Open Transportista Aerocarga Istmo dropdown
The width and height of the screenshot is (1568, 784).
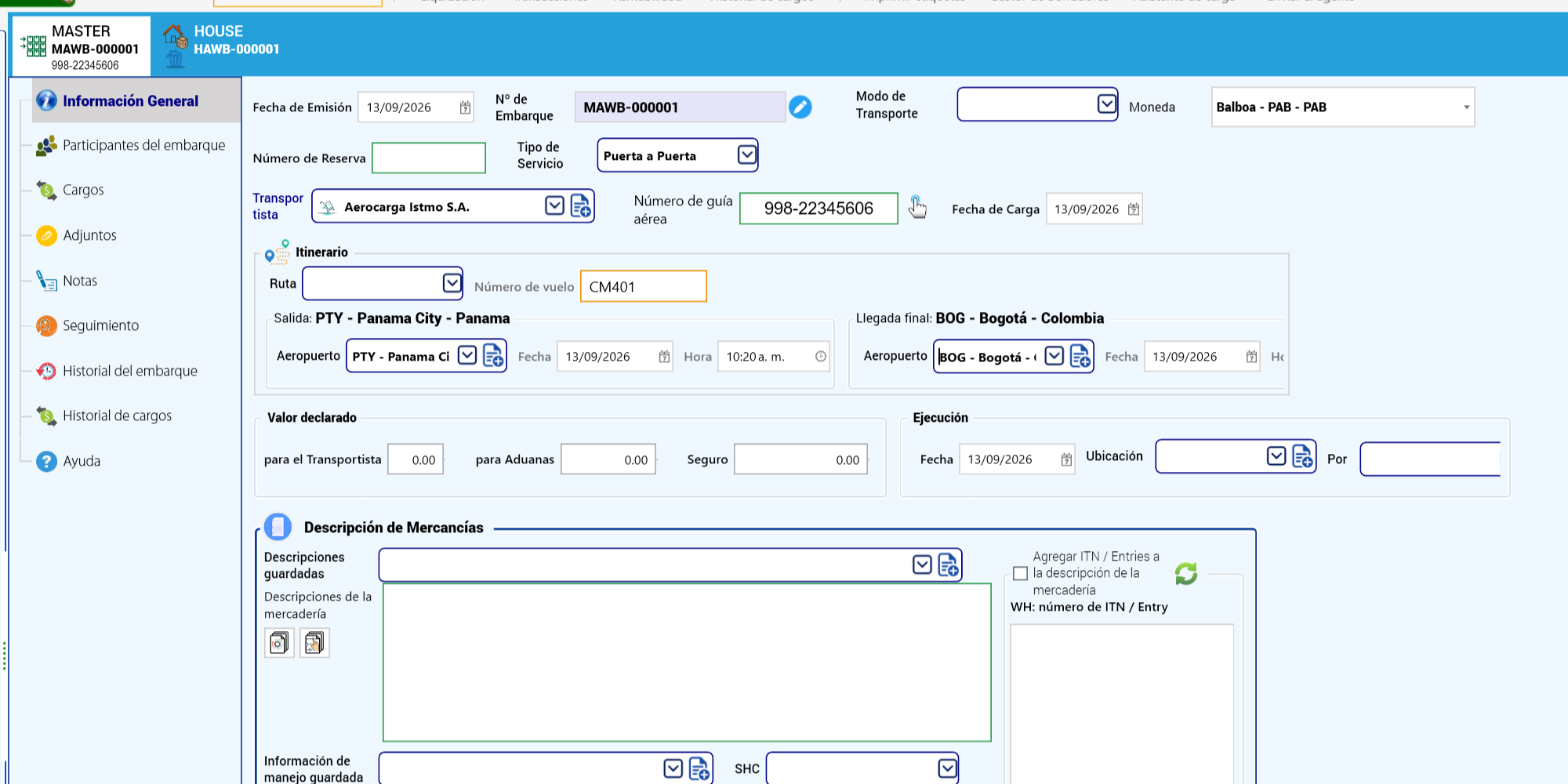(554, 205)
